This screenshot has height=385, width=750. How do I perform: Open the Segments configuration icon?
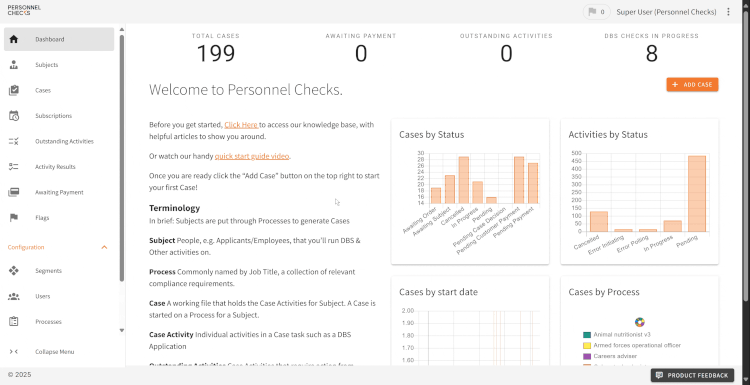click(13, 271)
